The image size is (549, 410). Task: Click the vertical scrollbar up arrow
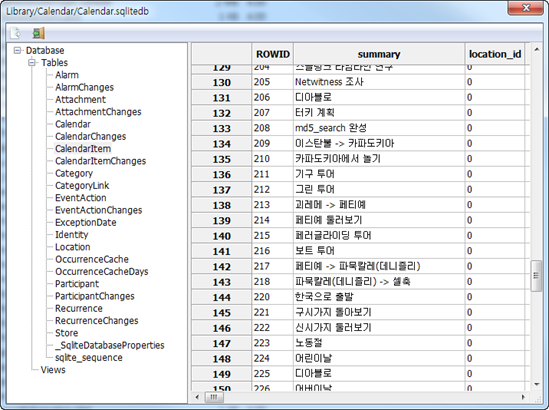pyautogui.click(x=537, y=50)
